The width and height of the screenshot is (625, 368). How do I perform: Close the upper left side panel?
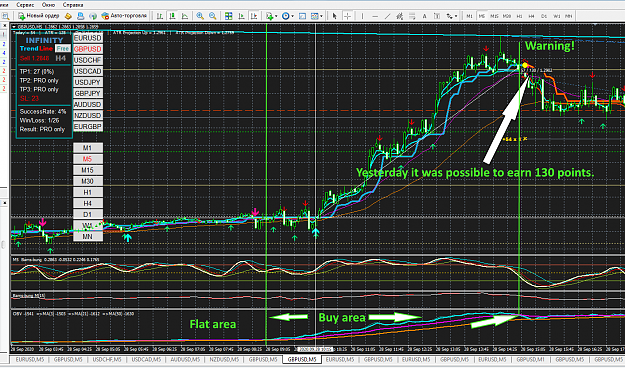(4, 26)
